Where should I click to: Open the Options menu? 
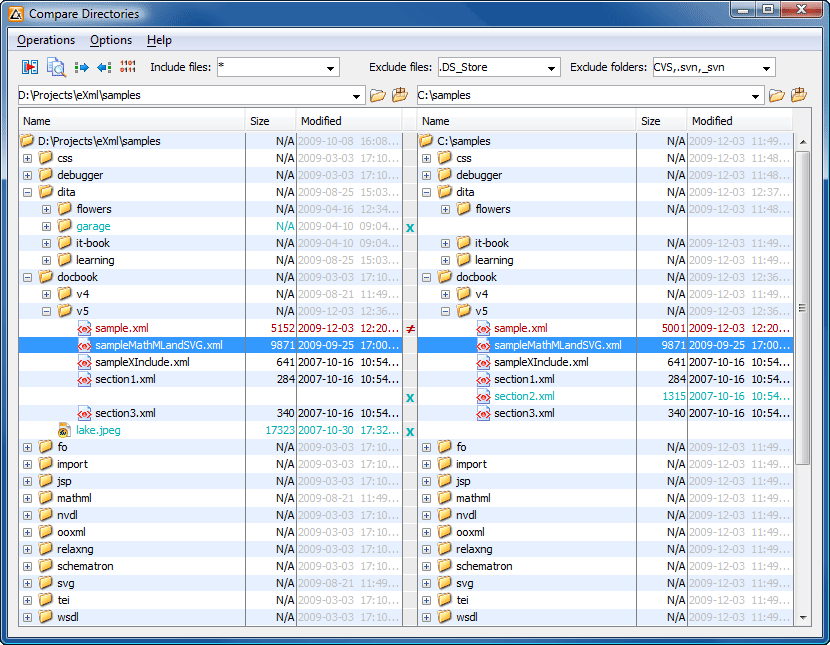[111, 40]
